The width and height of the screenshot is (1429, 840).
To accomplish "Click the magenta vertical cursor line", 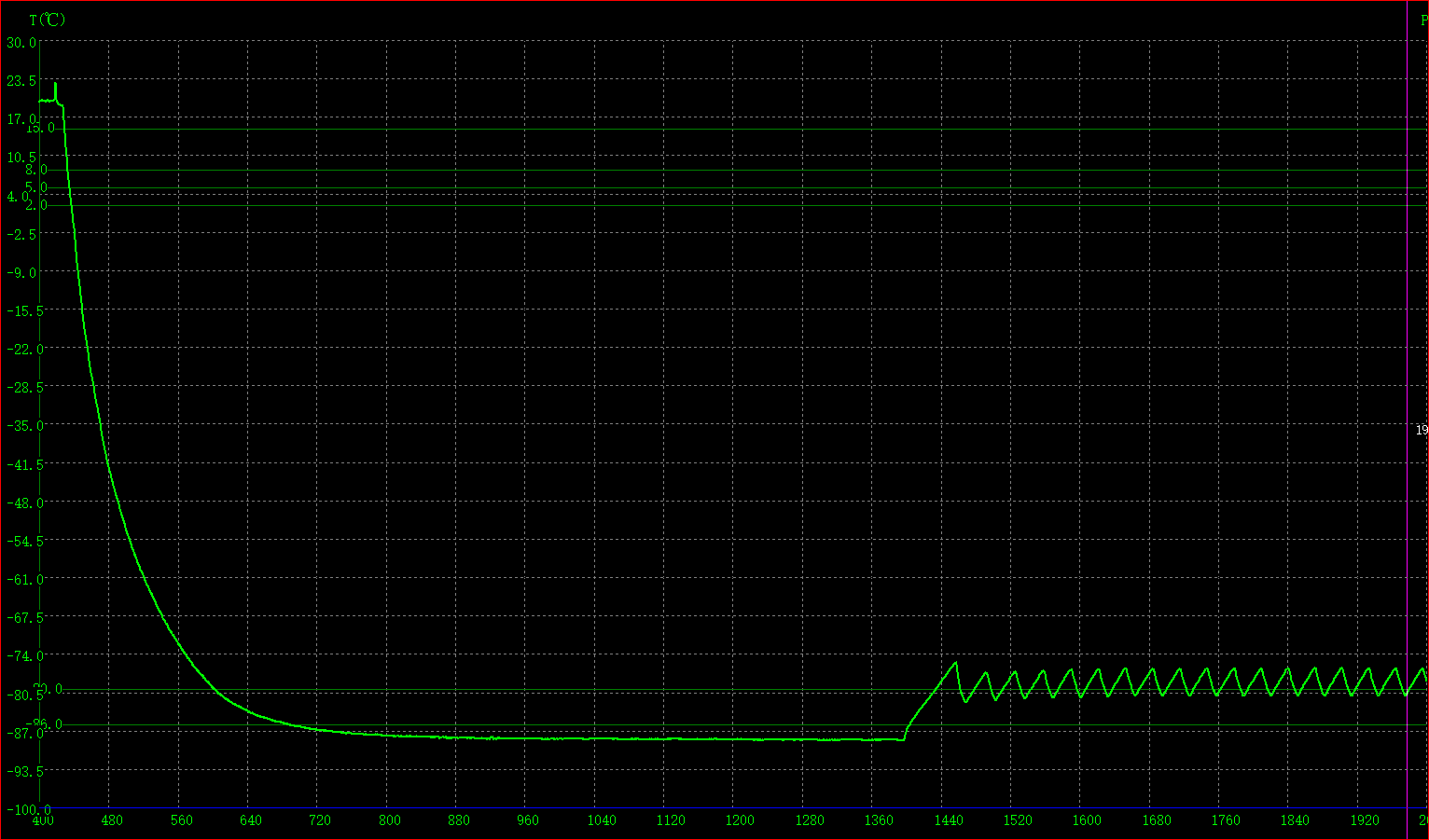I will 1407,280.
